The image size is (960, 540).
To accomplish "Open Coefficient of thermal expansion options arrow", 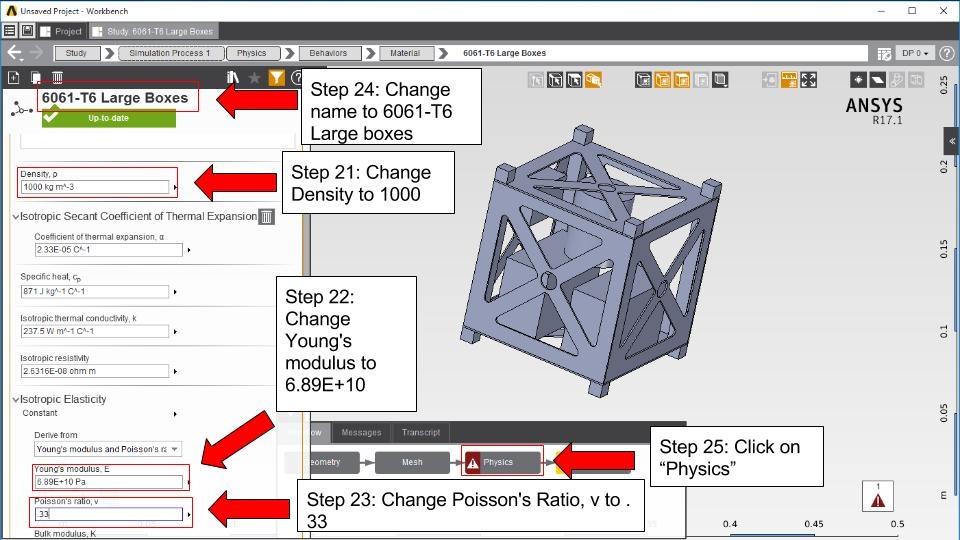I will [189, 250].
